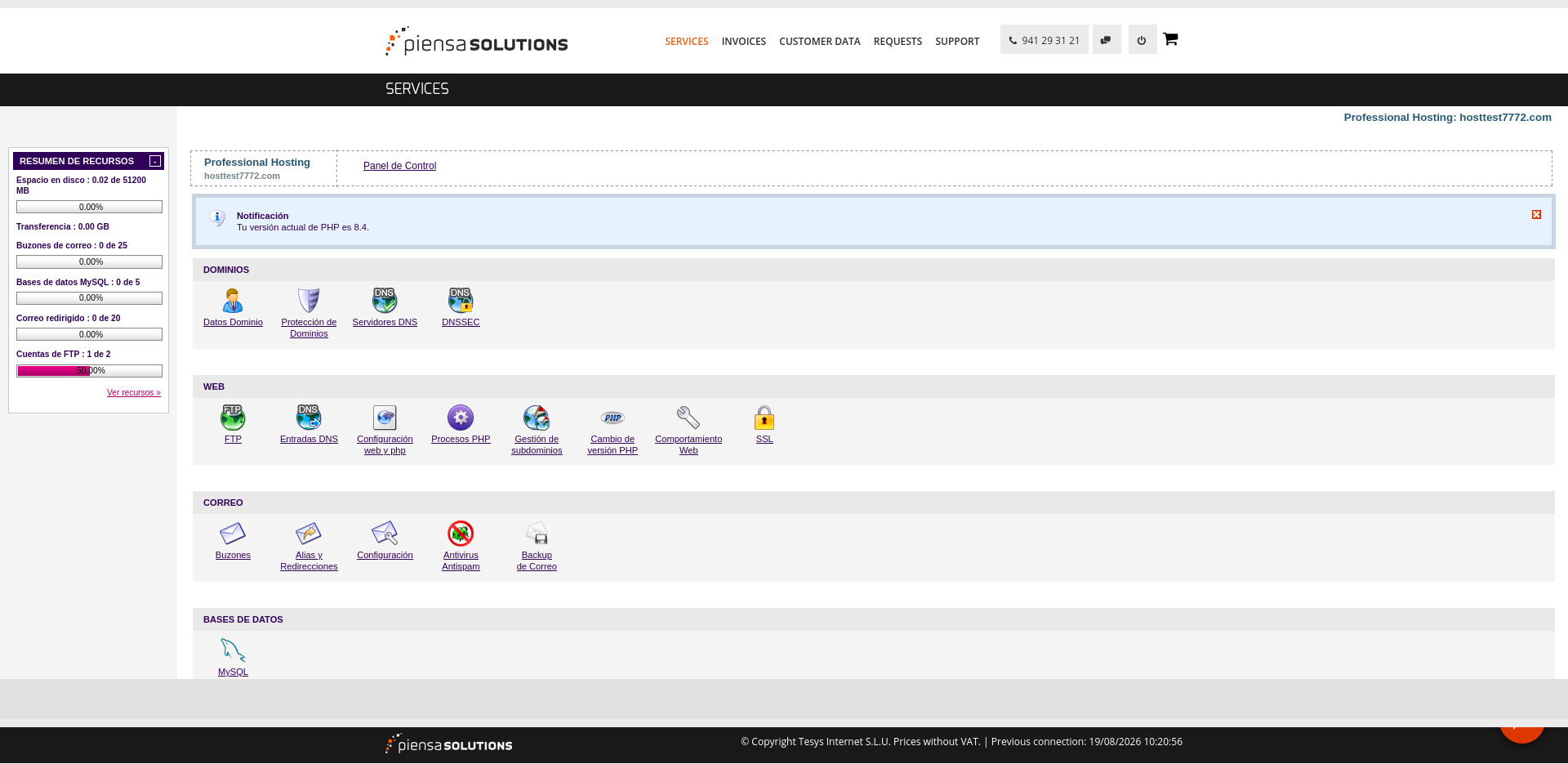The height and width of the screenshot is (764, 1568).
Task: Click the Espacio en disco progress bar
Action: pos(89,207)
